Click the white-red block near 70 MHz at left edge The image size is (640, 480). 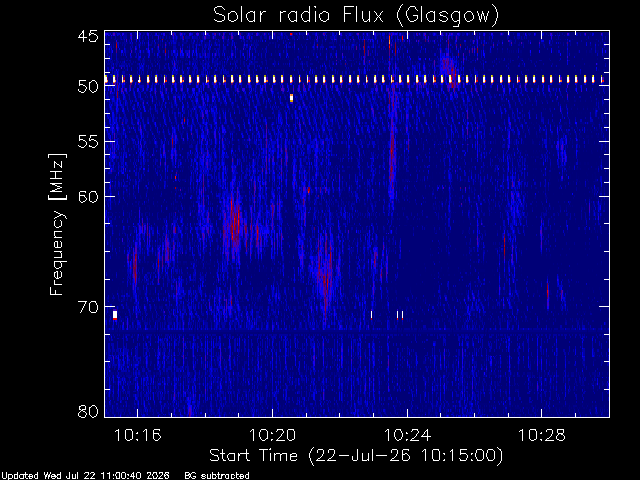[x=115, y=315]
